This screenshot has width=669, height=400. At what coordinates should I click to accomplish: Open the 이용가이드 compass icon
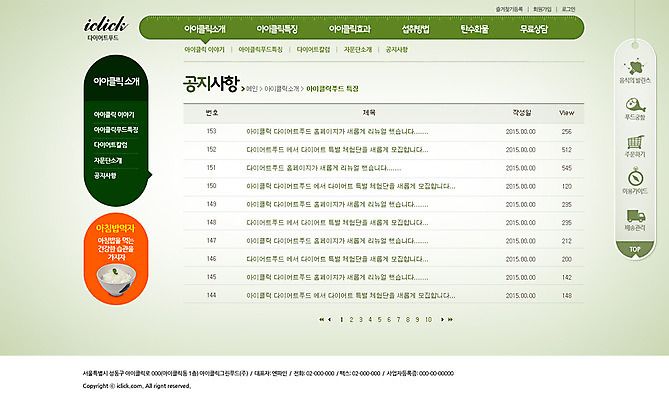(635, 177)
